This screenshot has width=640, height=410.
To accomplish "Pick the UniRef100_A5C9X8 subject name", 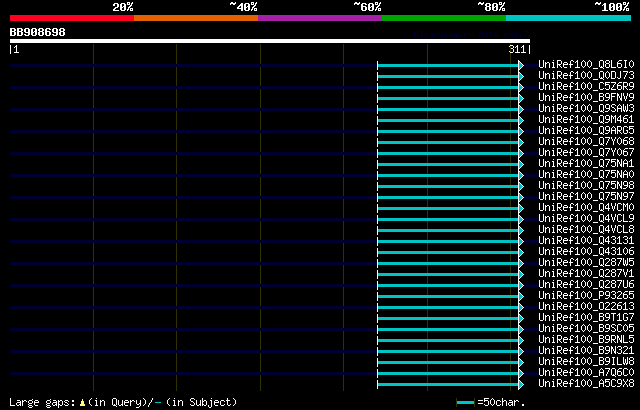I will coord(586,384).
